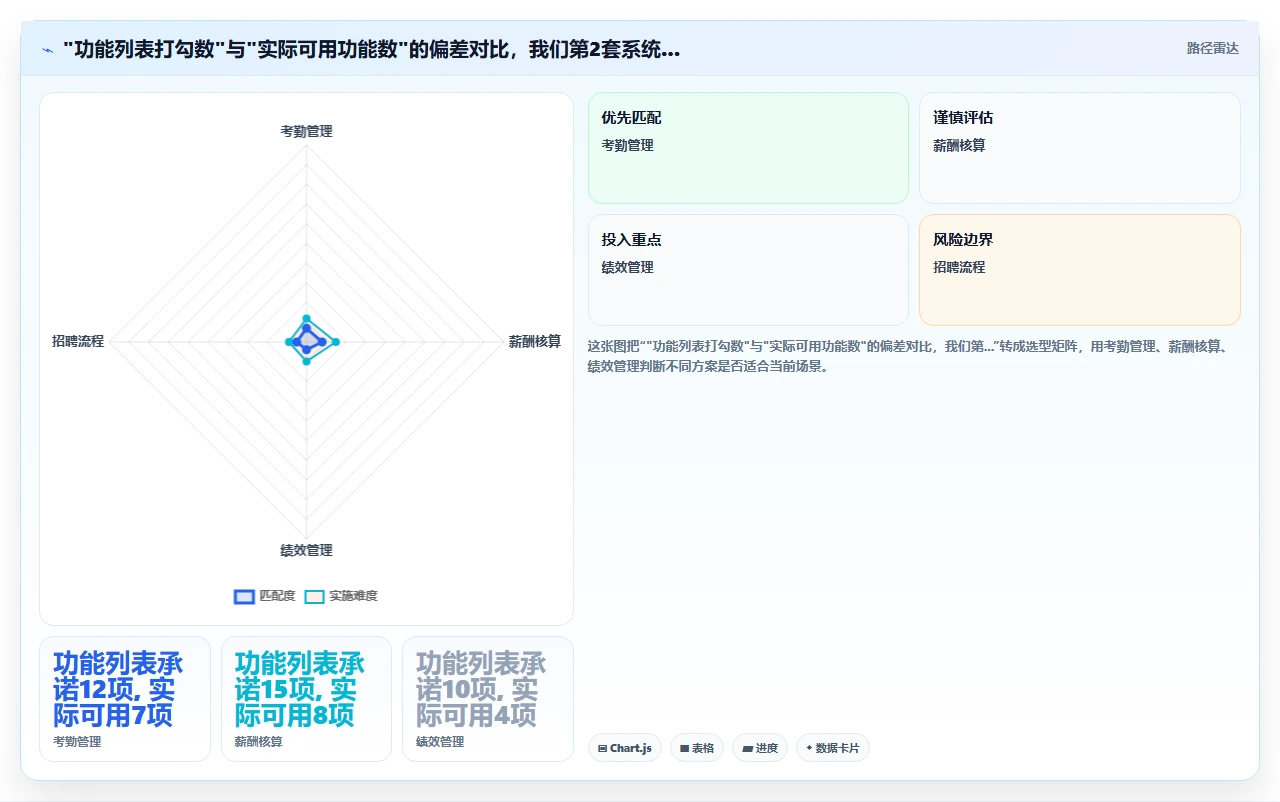Click 薪酬核算 text in 谨慎评估 card
This screenshot has height=802, width=1280.
coord(959,145)
